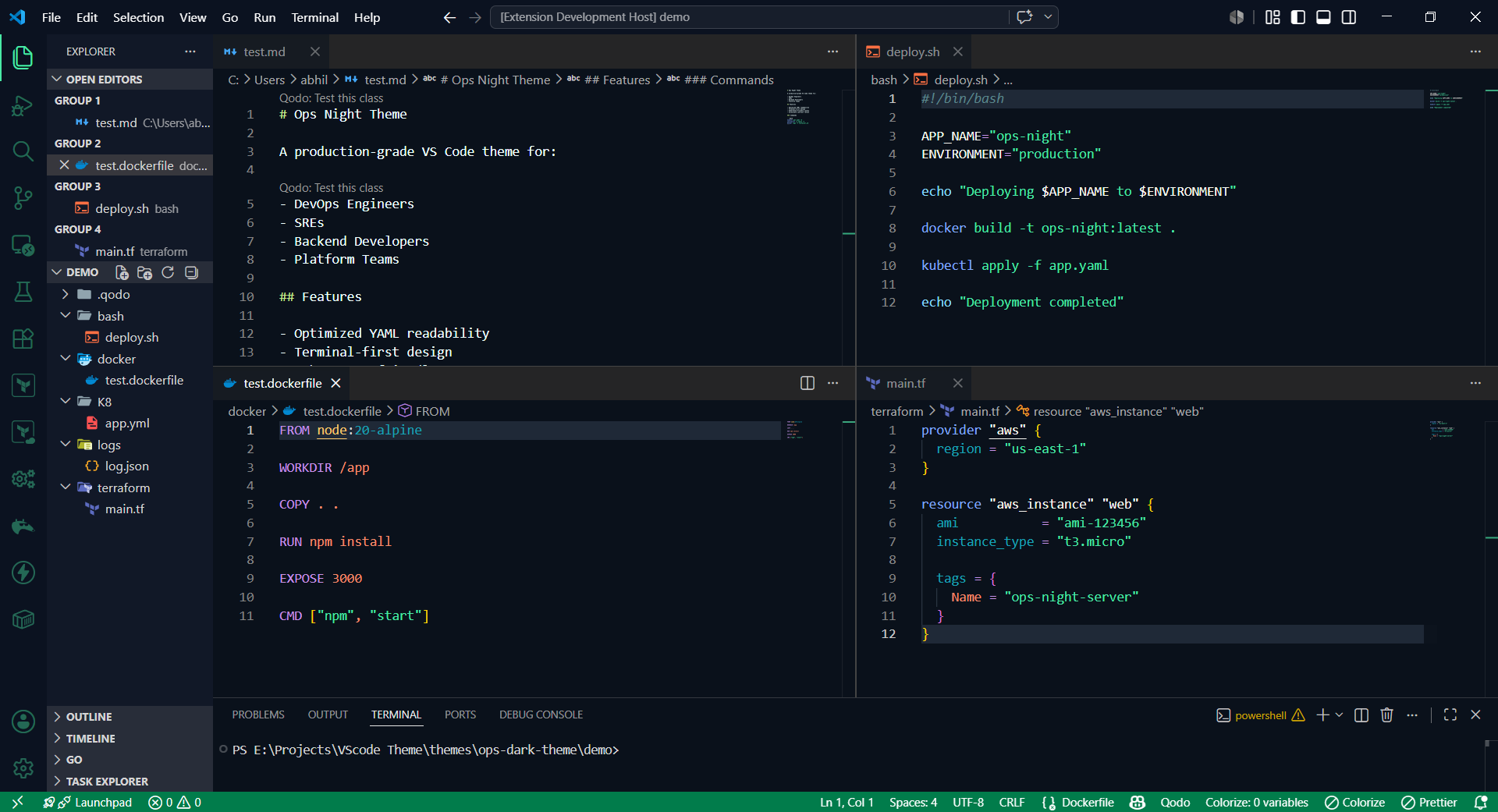Open the Explorer view in activity bar
The height and width of the screenshot is (812, 1498).
point(23,58)
